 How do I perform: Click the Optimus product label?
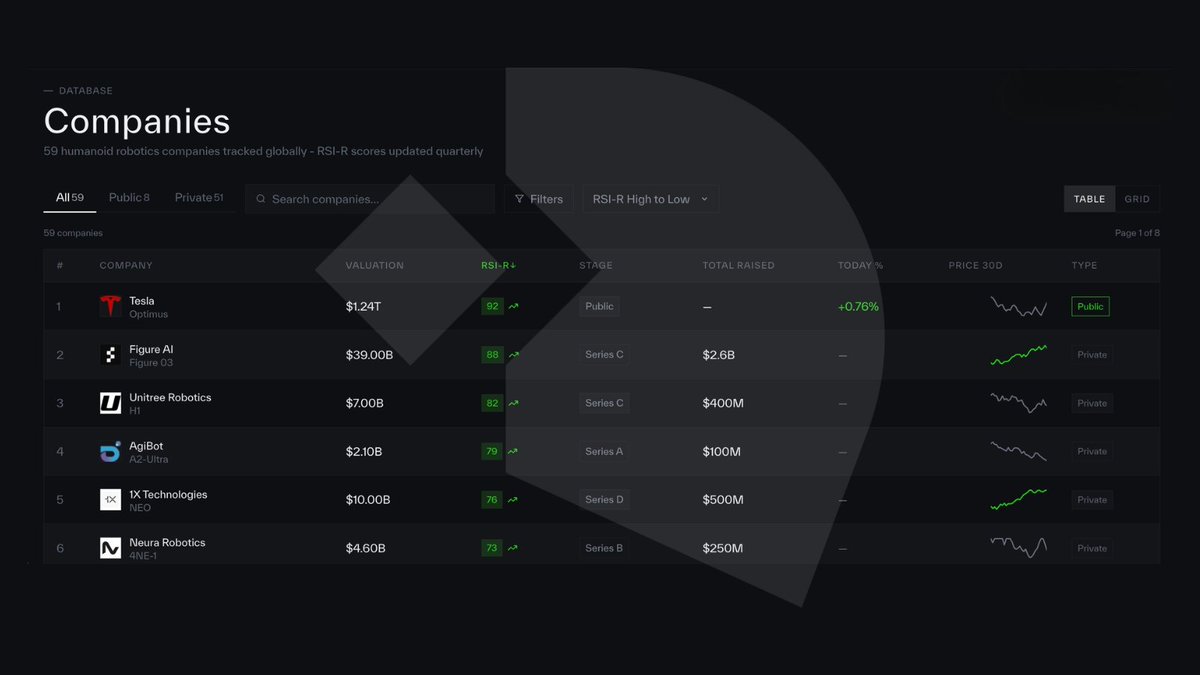click(148, 314)
